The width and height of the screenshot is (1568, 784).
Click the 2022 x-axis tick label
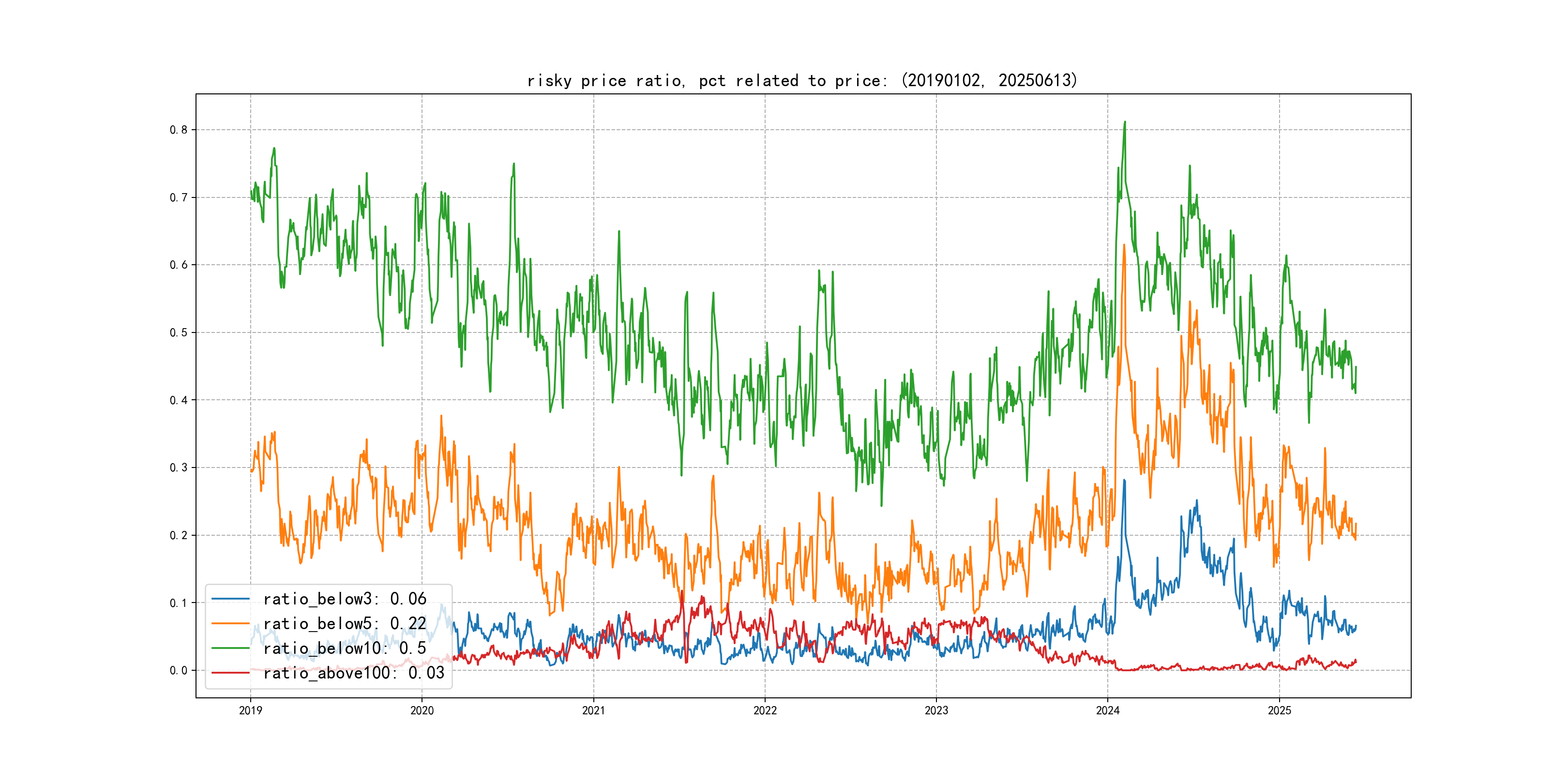tap(765, 710)
